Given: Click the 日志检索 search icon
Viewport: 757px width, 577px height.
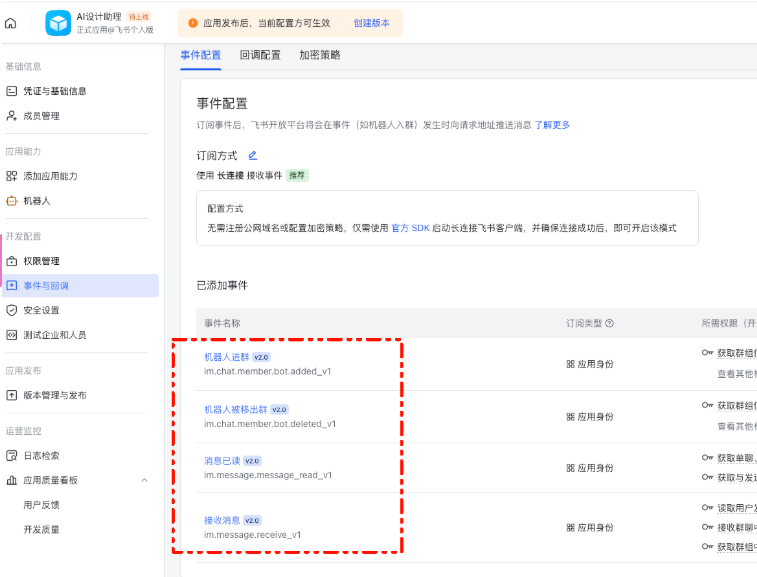Looking at the screenshot, I should pyautogui.click(x=12, y=455).
